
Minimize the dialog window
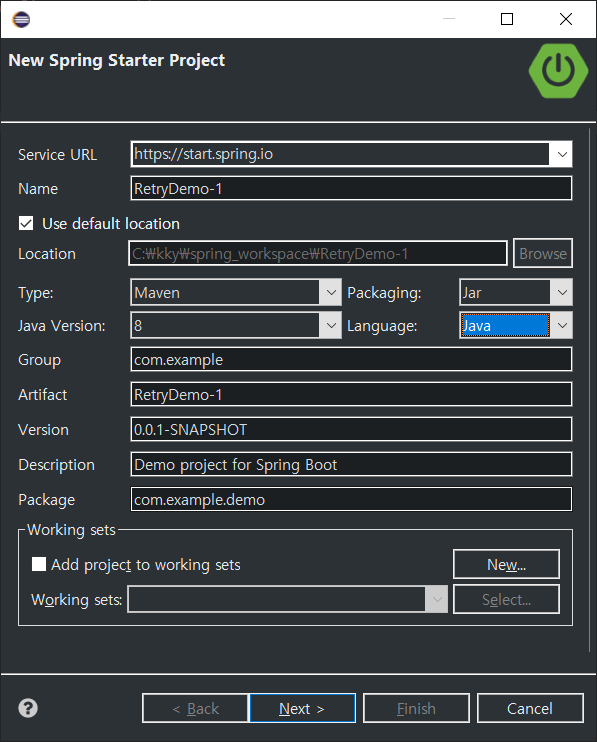click(x=449, y=19)
